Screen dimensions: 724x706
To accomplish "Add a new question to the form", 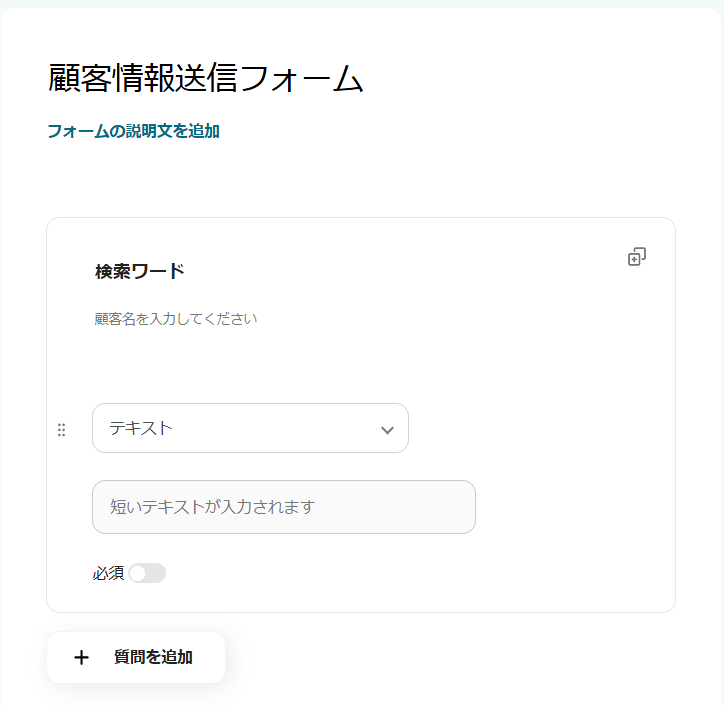I will tap(136, 657).
